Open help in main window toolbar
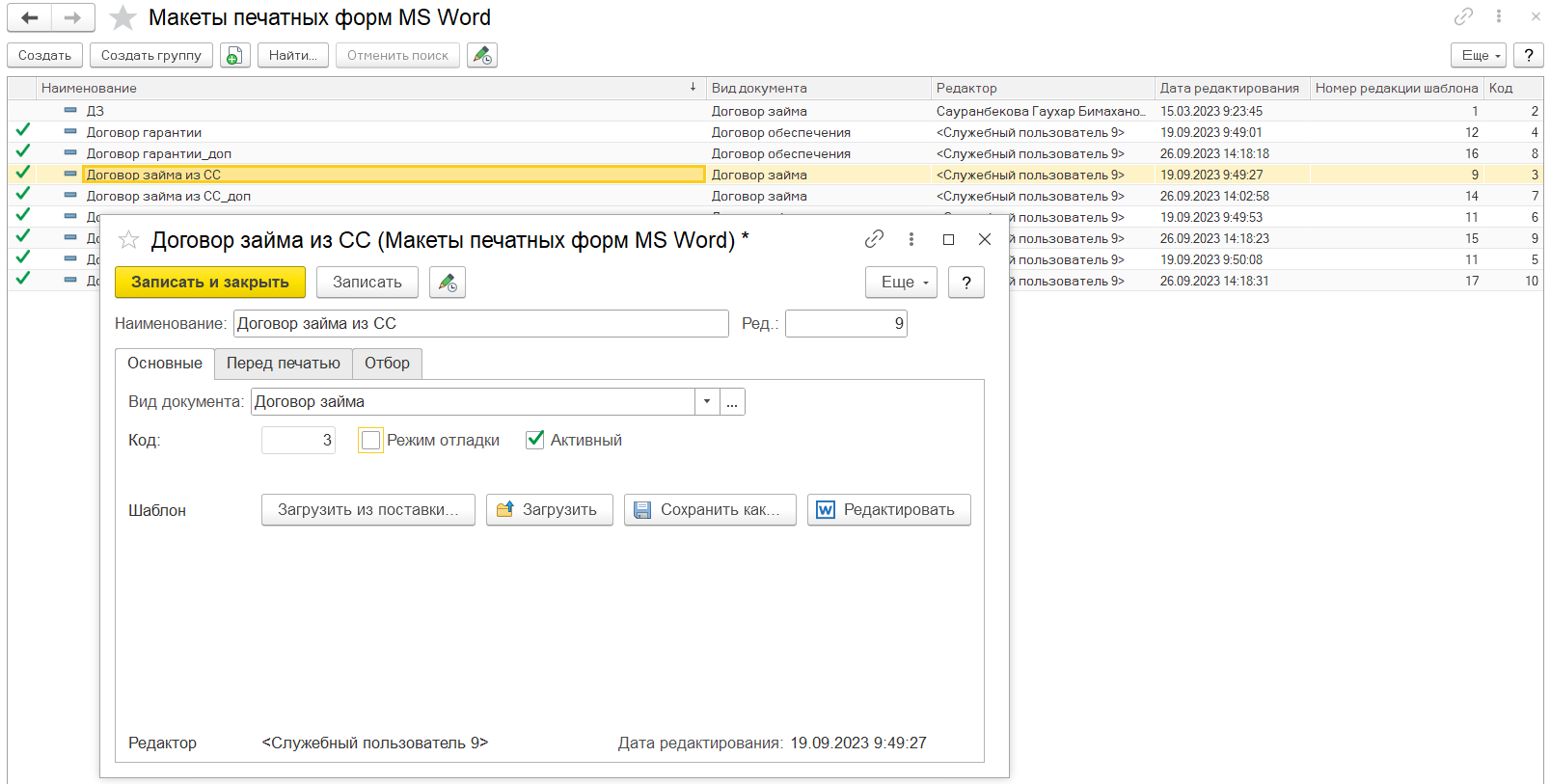 pyautogui.click(x=1529, y=56)
